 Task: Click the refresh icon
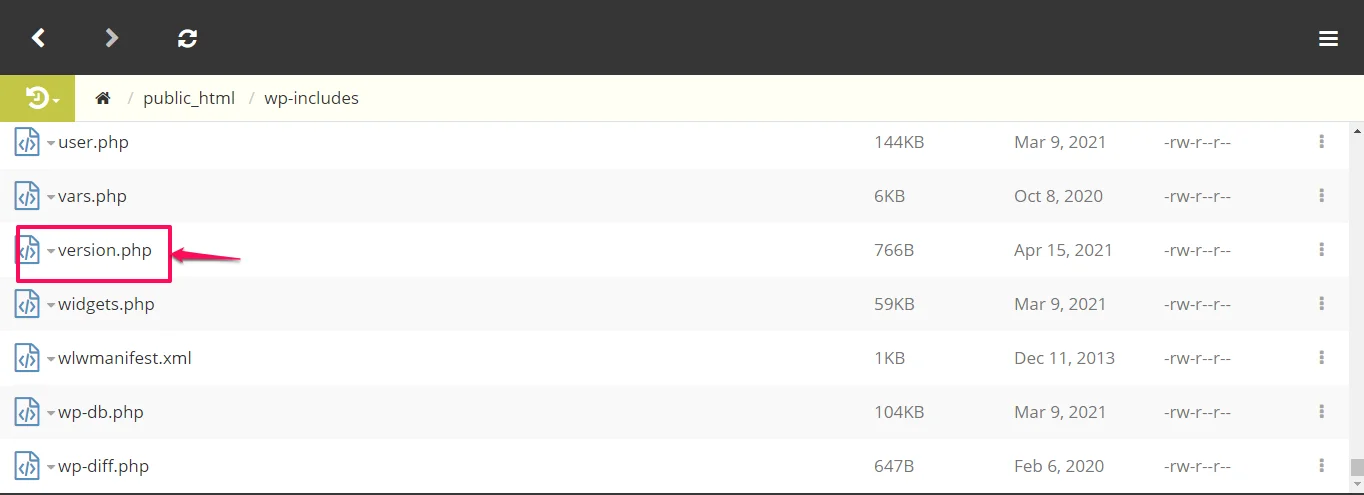(x=187, y=38)
